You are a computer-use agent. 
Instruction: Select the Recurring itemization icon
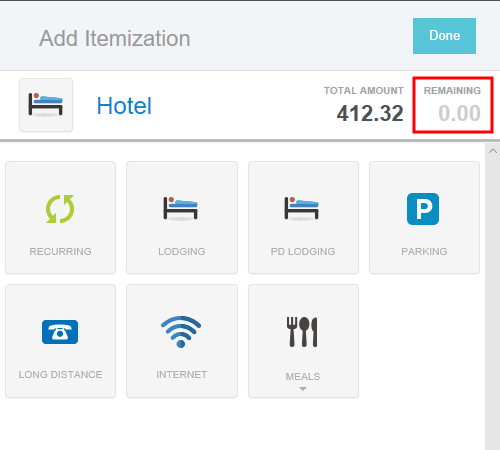tap(60, 209)
